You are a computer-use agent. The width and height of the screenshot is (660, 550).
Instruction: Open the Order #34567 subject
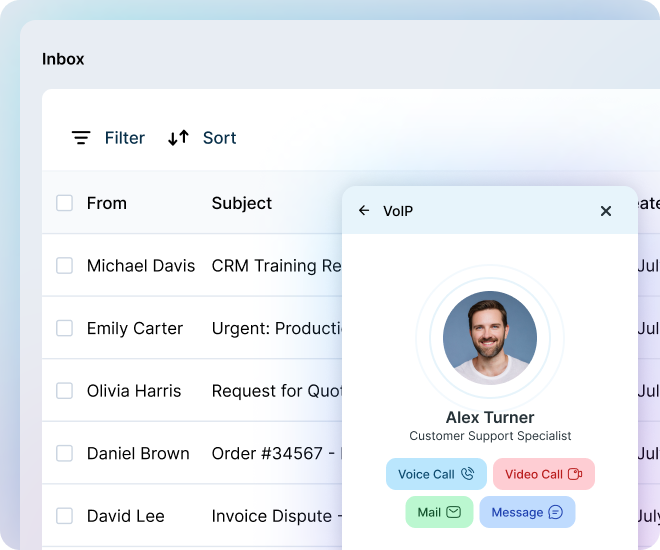(x=277, y=454)
